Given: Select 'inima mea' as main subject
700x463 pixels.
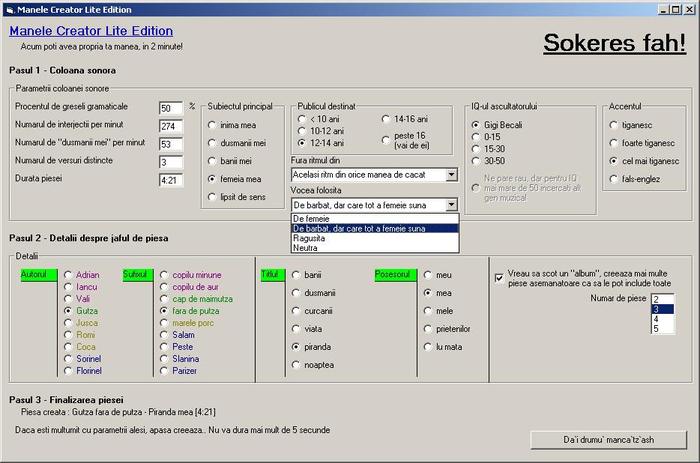Looking at the screenshot, I should point(213,125).
